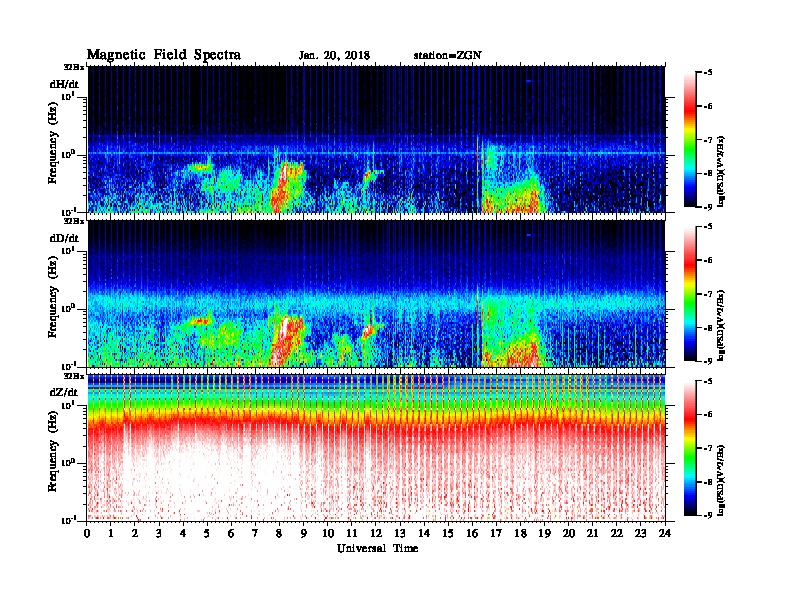The width and height of the screenshot is (792, 612).
Task: Click the "-7" label on dH/dt color scale
Action: [x=707, y=140]
